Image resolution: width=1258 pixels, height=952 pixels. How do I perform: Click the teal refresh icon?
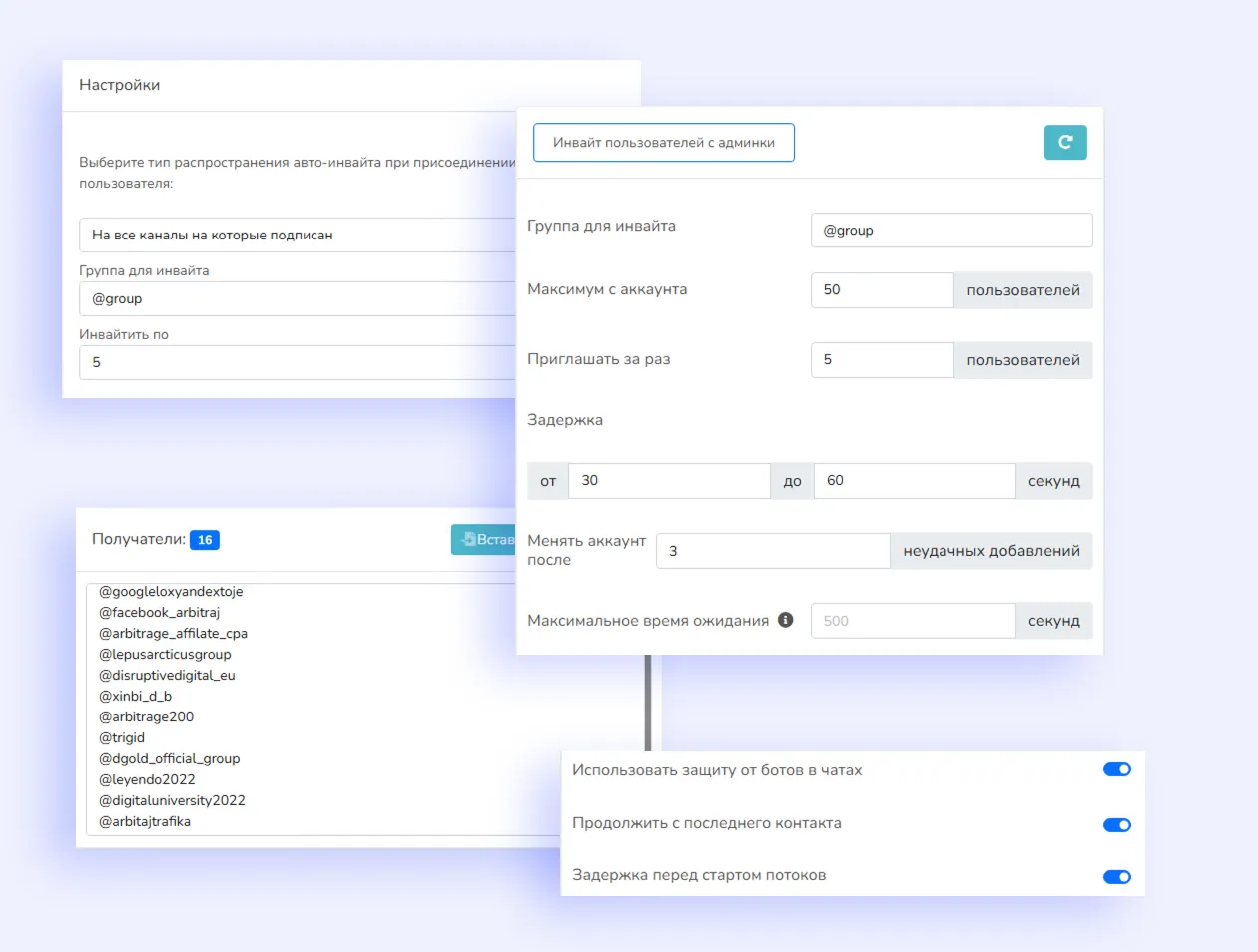(1065, 142)
